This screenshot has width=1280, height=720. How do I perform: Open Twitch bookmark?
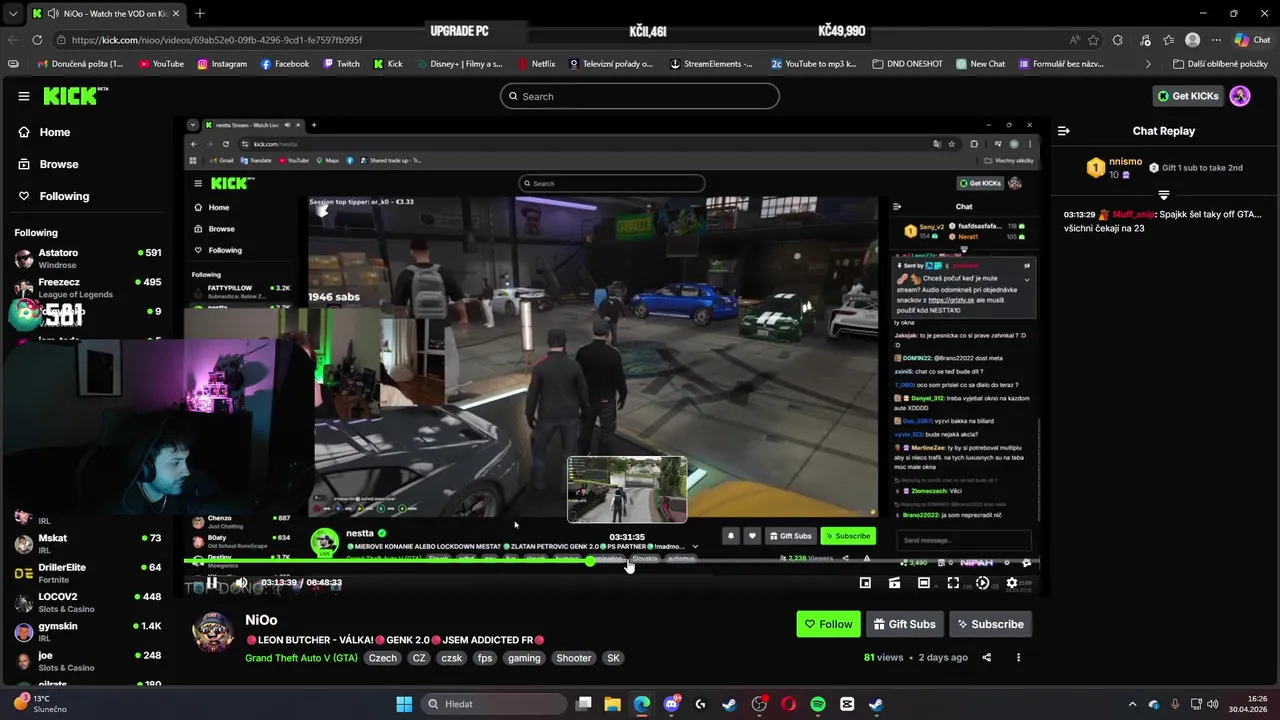point(341,64)
